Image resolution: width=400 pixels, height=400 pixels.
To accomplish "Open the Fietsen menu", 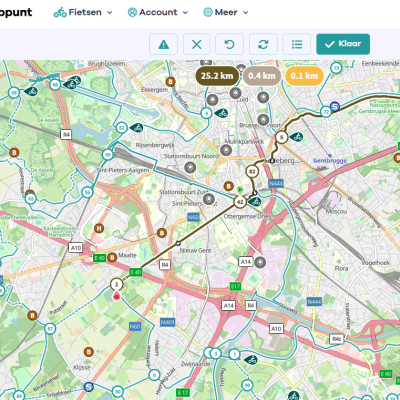I will (x=83, y=12).
